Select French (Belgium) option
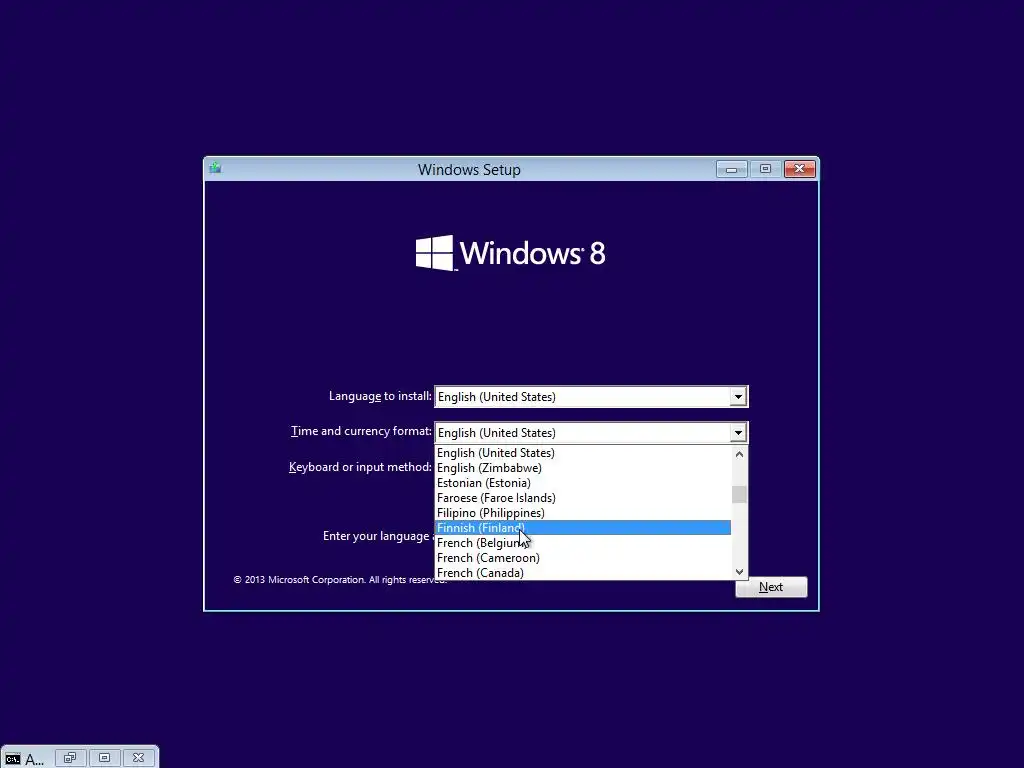 click(x=583, y=543)
